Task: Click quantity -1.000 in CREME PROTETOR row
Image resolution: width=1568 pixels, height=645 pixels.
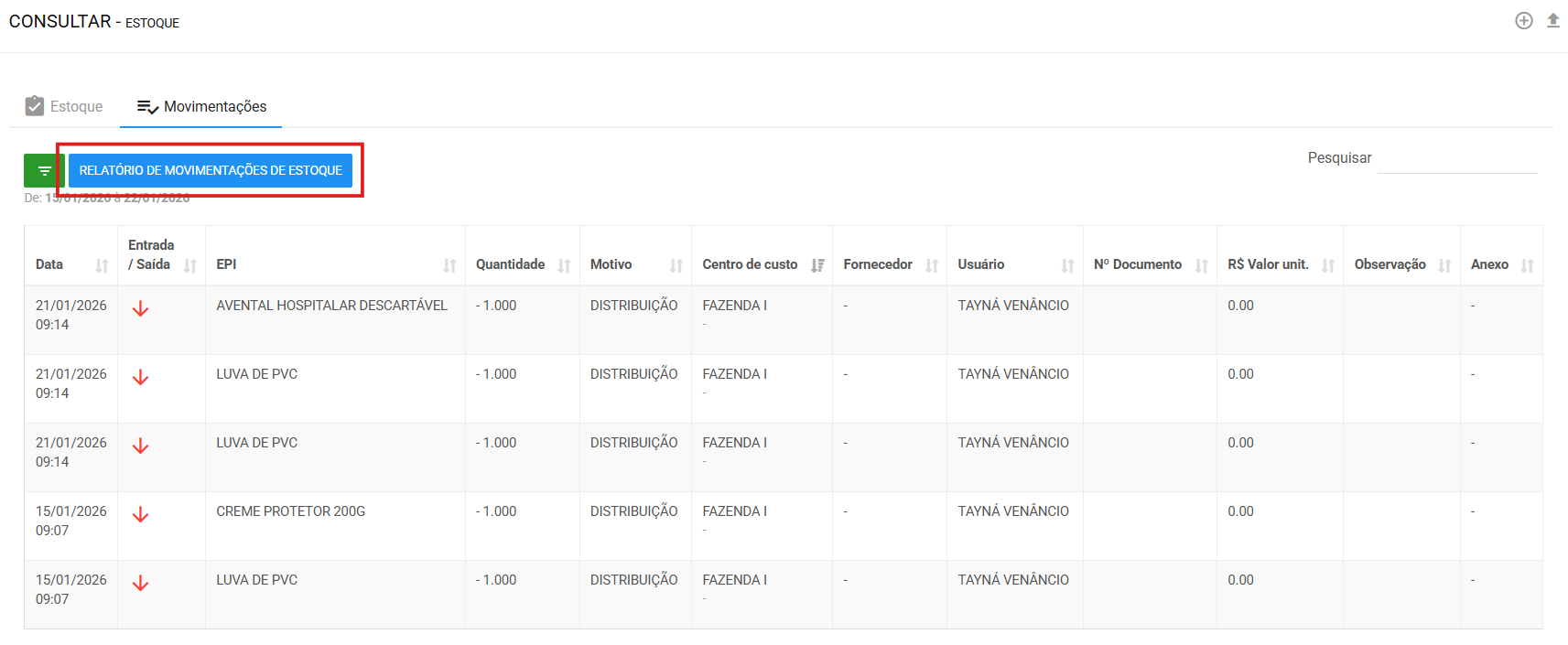Action: pyautogui.click(x=496, y=511)
